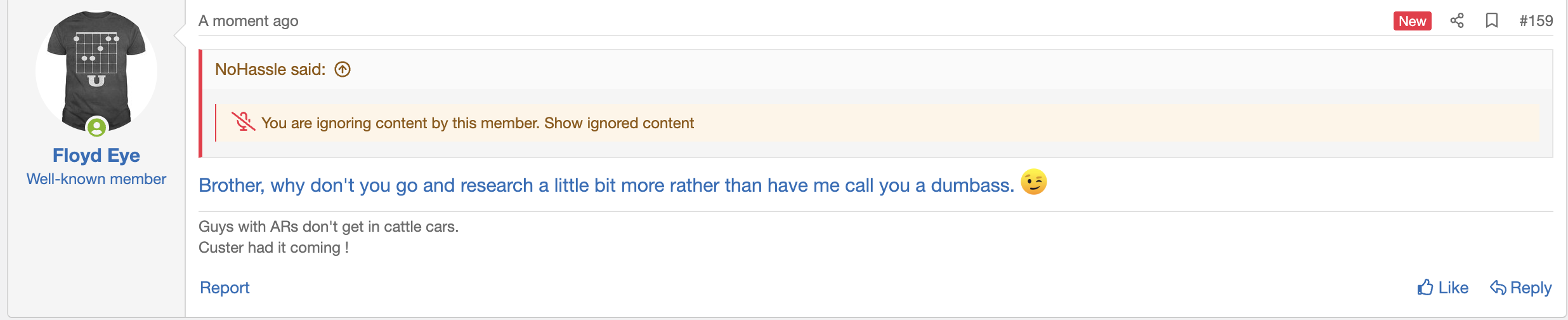The image size is (1568, 320).
Task: Click the share post icon
Action: point(1457,21)
